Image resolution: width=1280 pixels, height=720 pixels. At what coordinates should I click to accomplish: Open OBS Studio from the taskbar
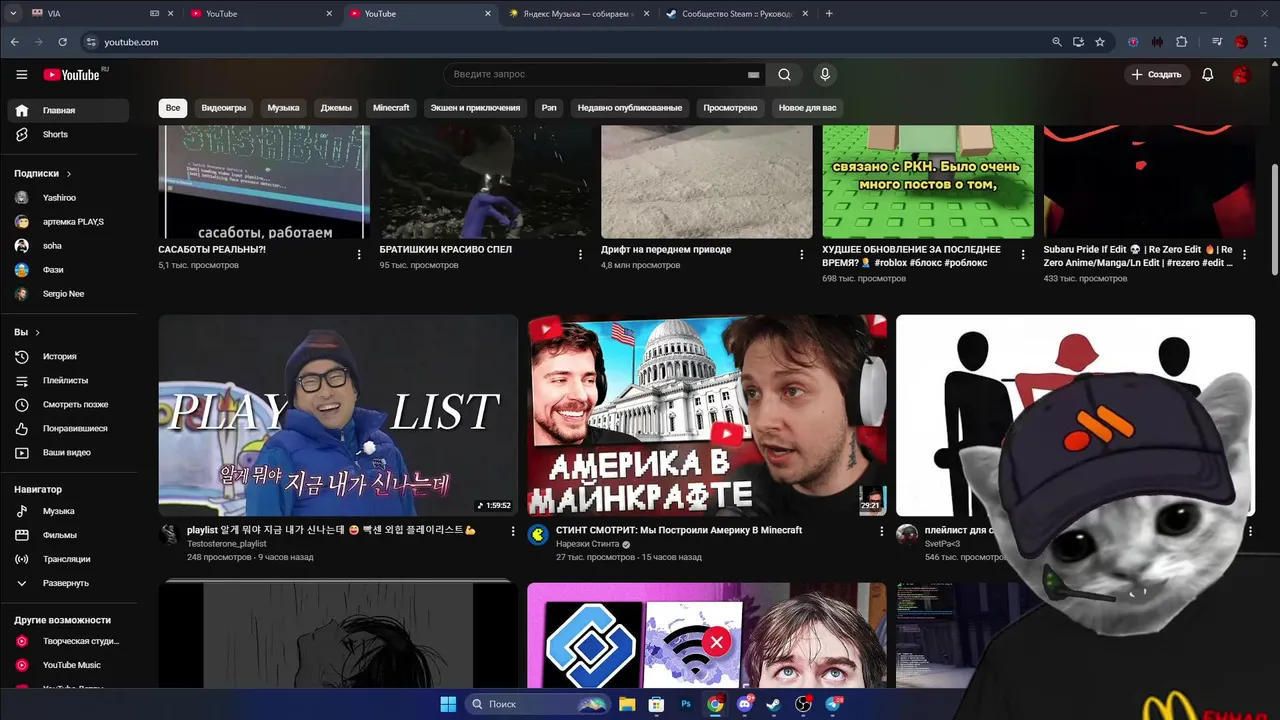803,704
